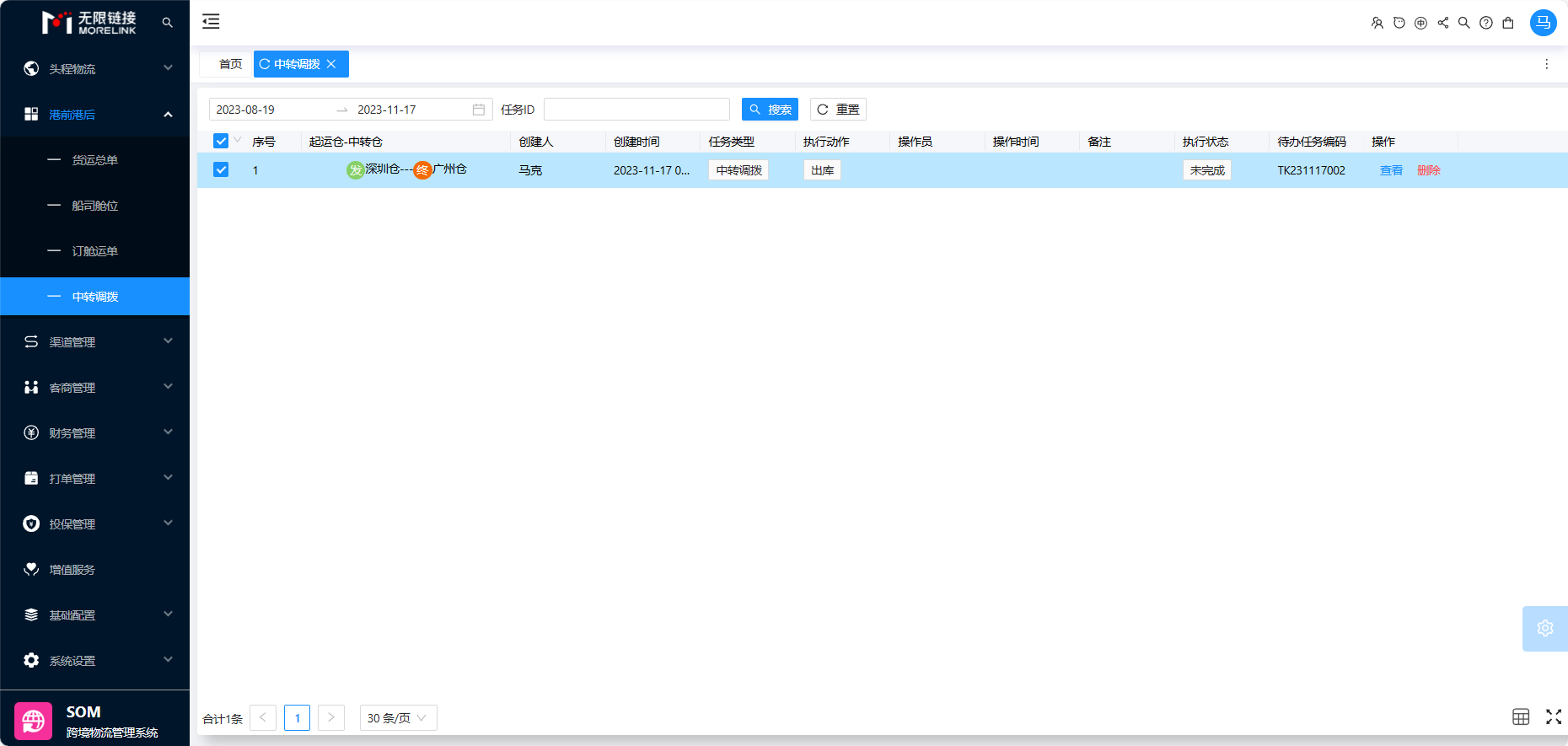The width and height of the screenshot is (1568, 746).
Task: Go to the next page arrow
Action: [331, 717]
